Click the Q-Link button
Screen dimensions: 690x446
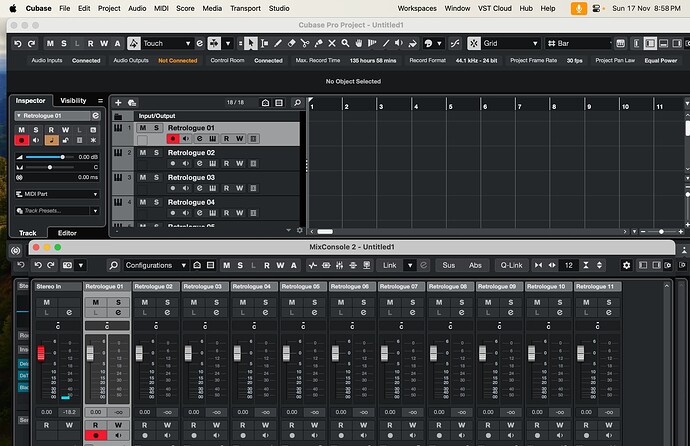coord(511,265)
